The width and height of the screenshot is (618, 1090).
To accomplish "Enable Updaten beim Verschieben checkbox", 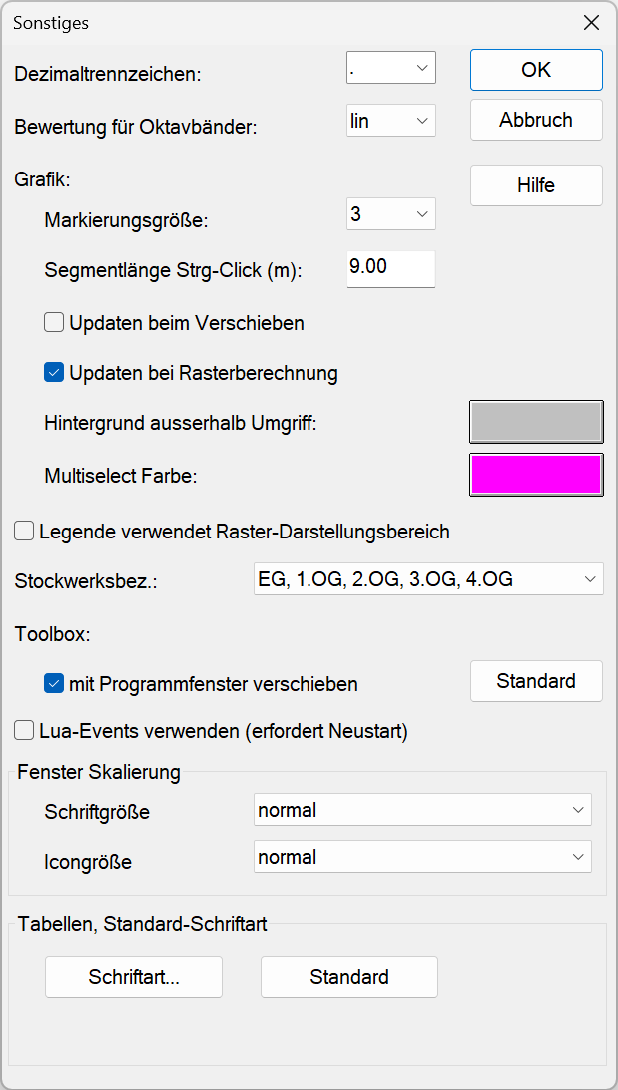I will 54,323.
